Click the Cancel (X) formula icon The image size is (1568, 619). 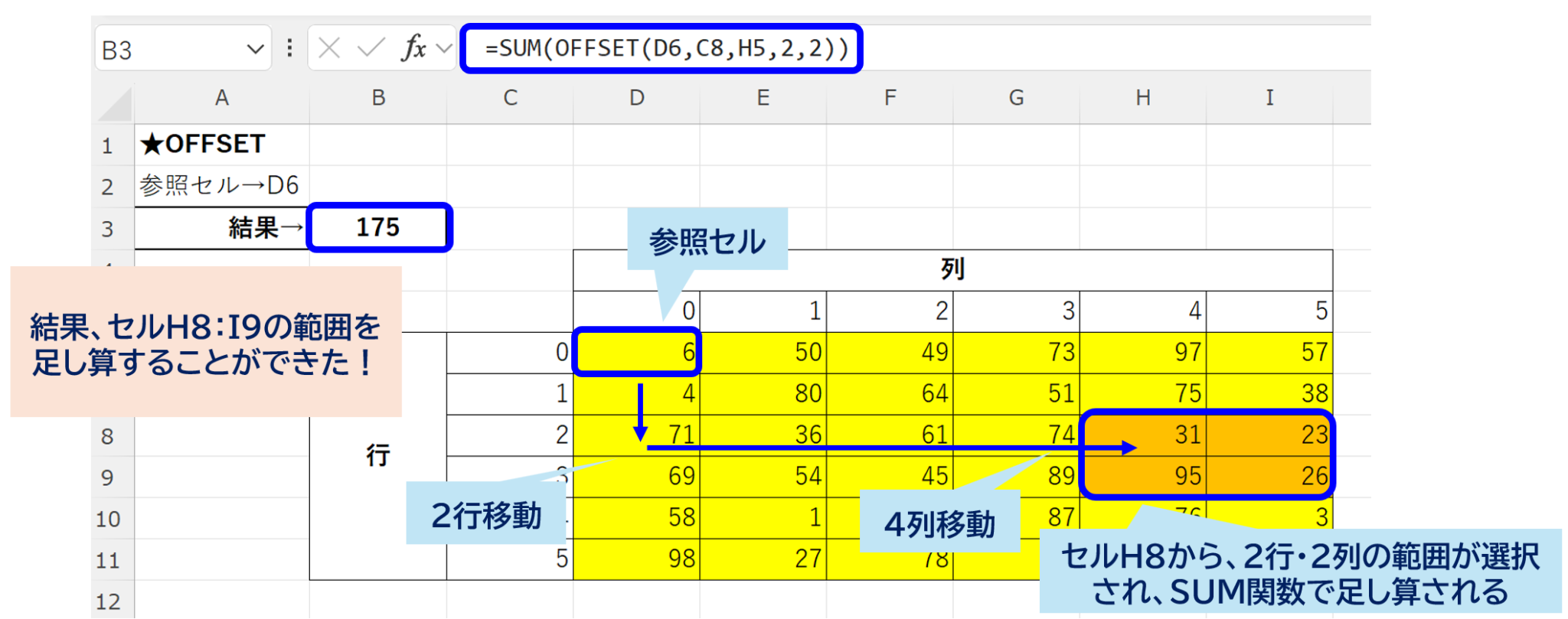(x=329, y=49)
